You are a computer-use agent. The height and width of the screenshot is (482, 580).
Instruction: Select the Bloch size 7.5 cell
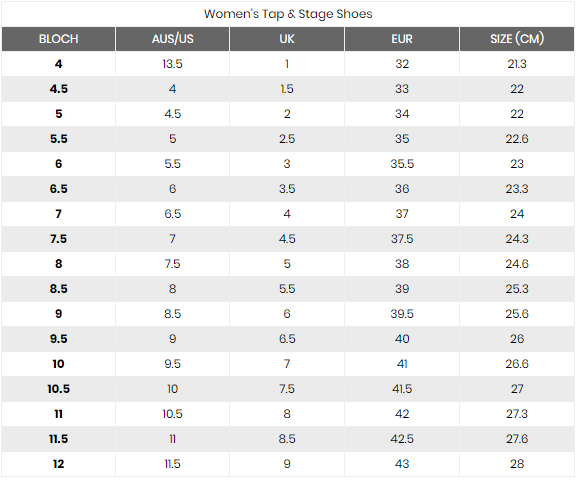tap(58, 239)
